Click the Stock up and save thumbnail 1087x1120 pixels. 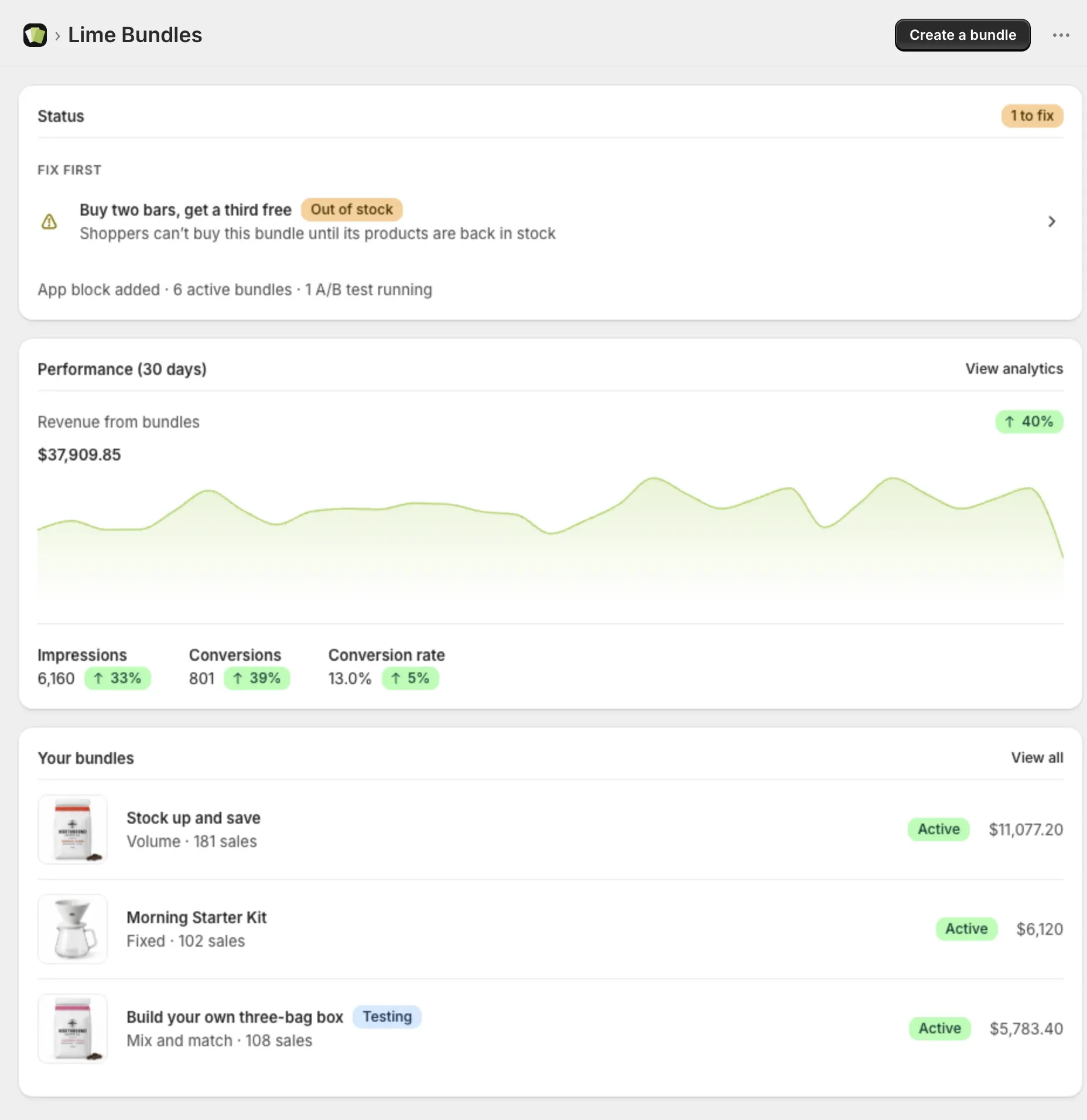pos(73,829)
